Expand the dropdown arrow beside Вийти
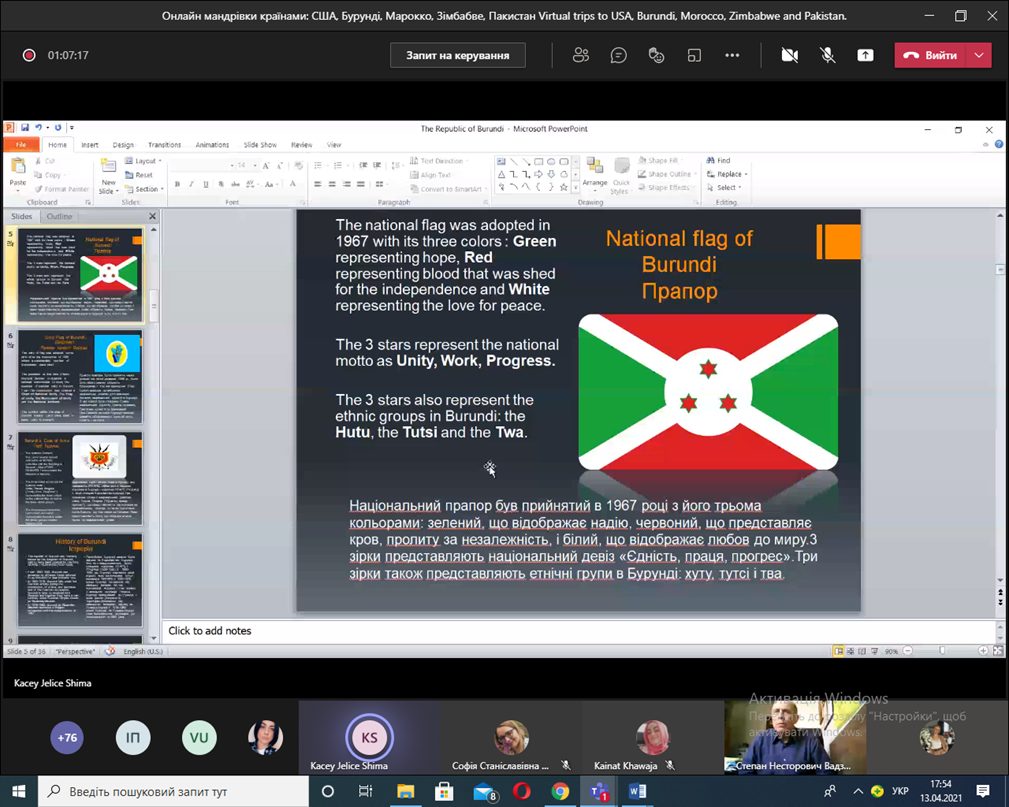The height and width of the screenshot is (807, 1009). click(x=979, y=55)
